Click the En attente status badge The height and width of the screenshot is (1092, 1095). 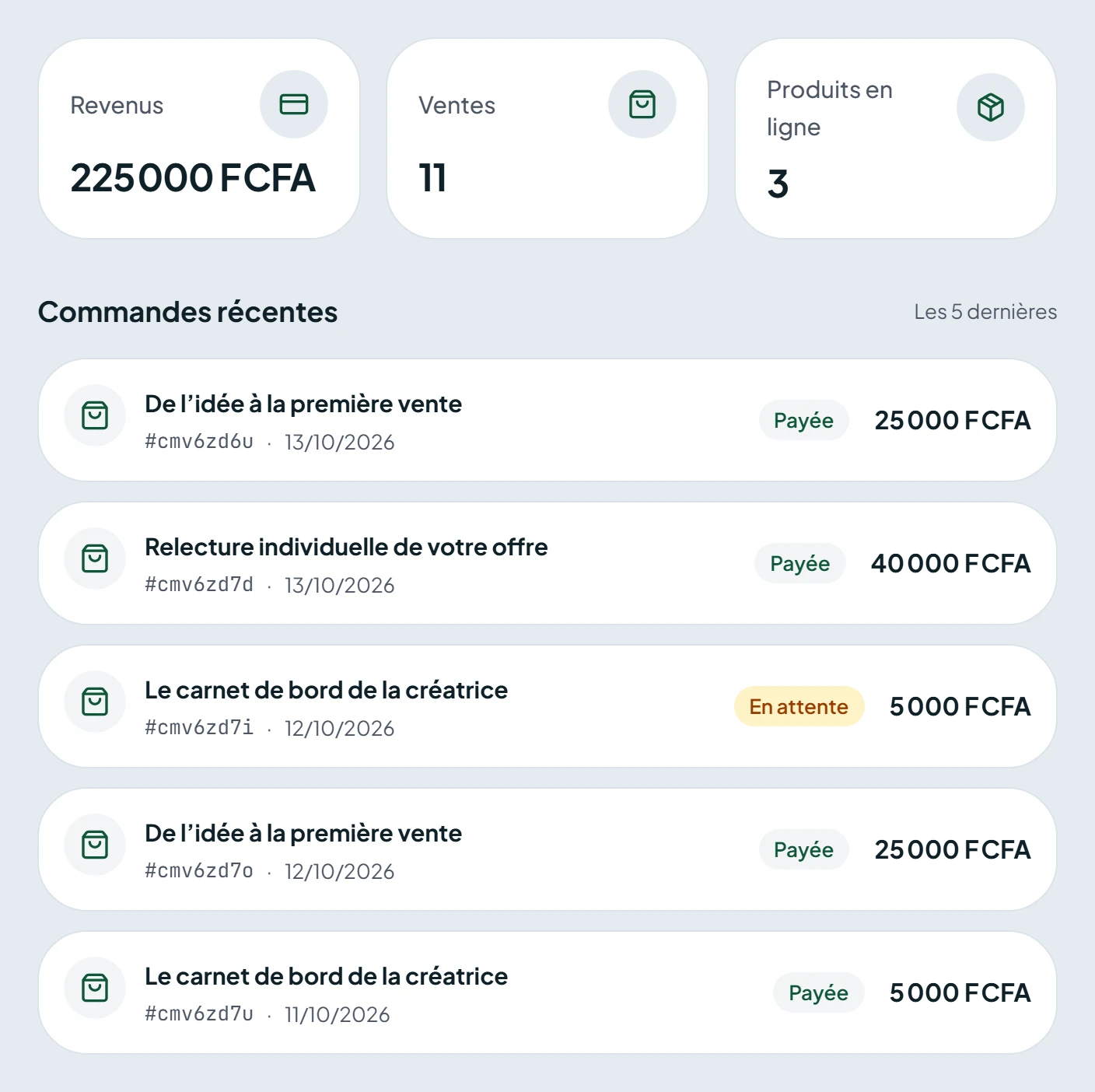coord(799,706)
